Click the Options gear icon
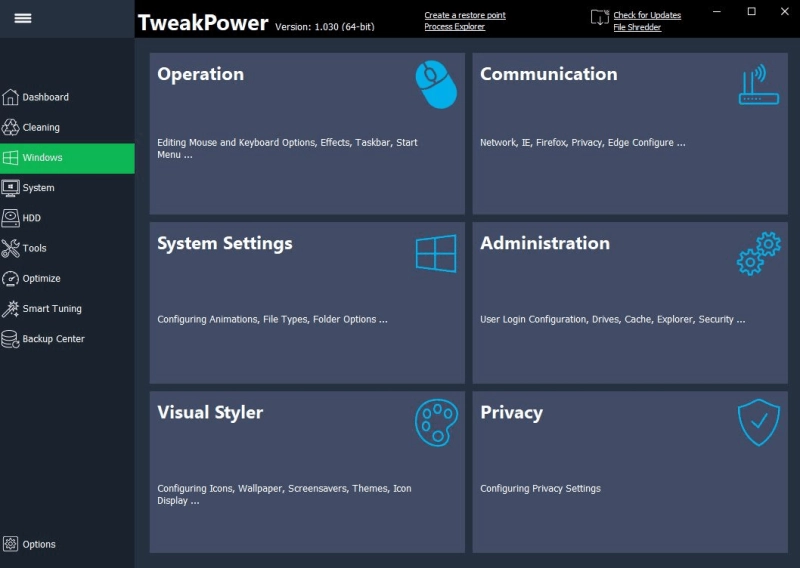Image resolution: width=800 pixels, height=568 pixels. [10, 544]
